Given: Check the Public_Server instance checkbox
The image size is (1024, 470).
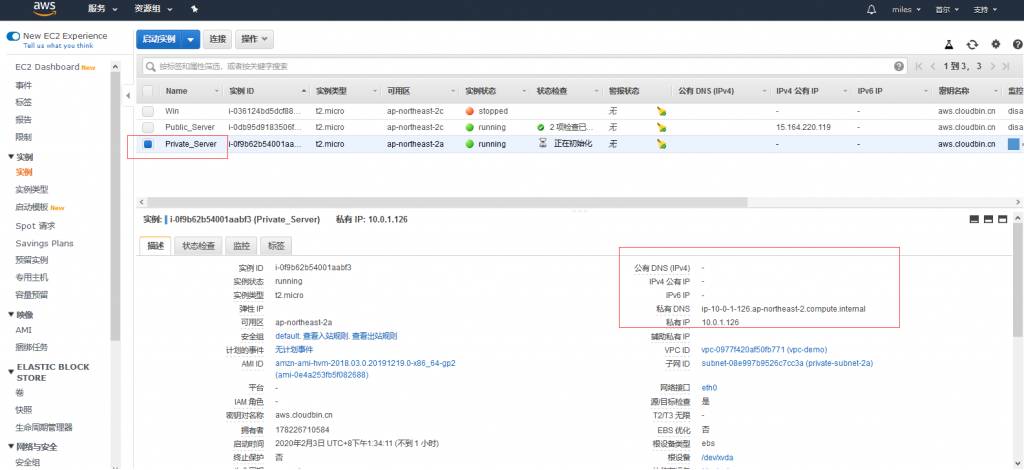Looking at the screenshot, I should point(148,128).
